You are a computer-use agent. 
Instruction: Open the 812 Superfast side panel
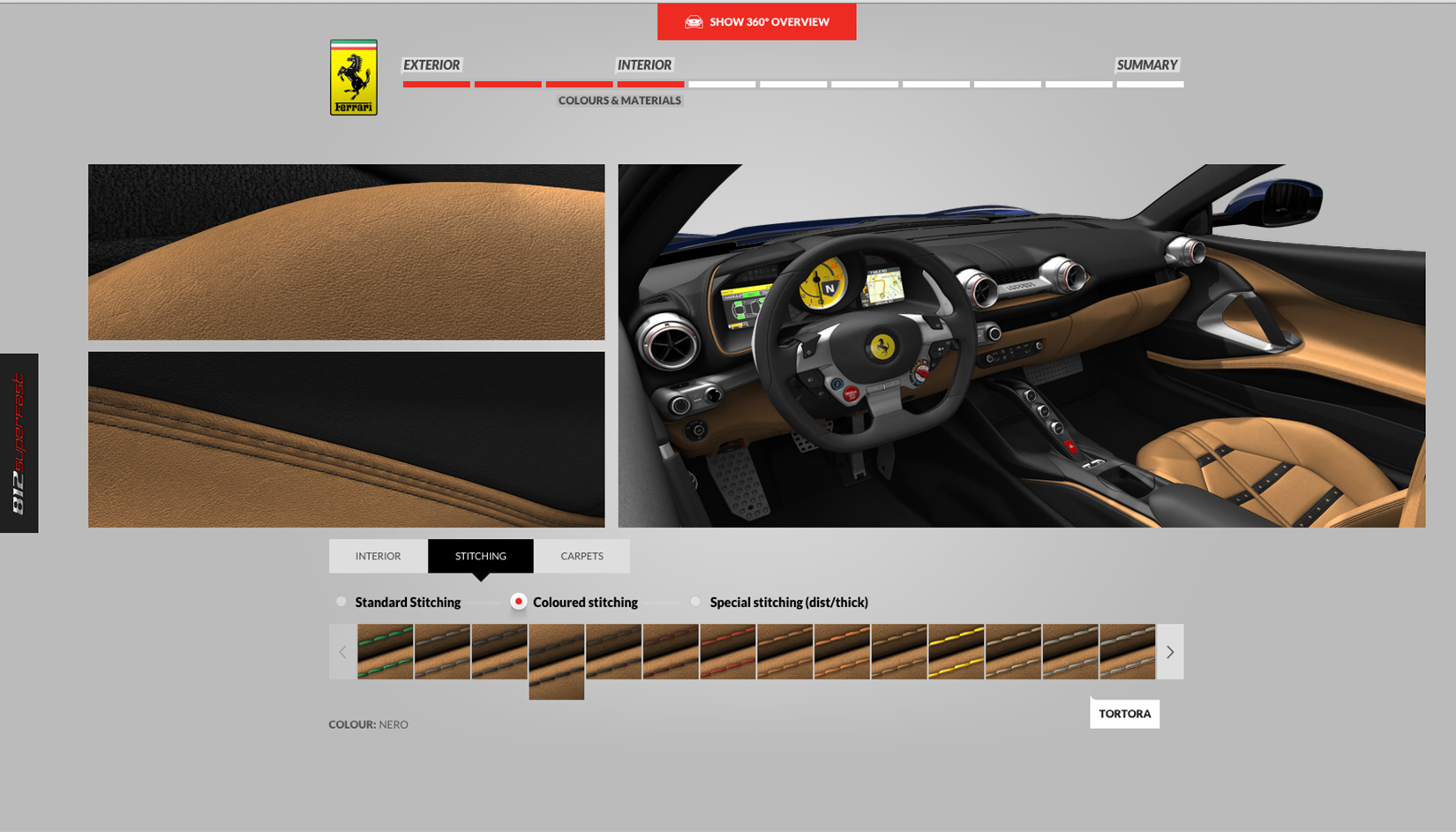pyautogui.click(x=19, y=443)
